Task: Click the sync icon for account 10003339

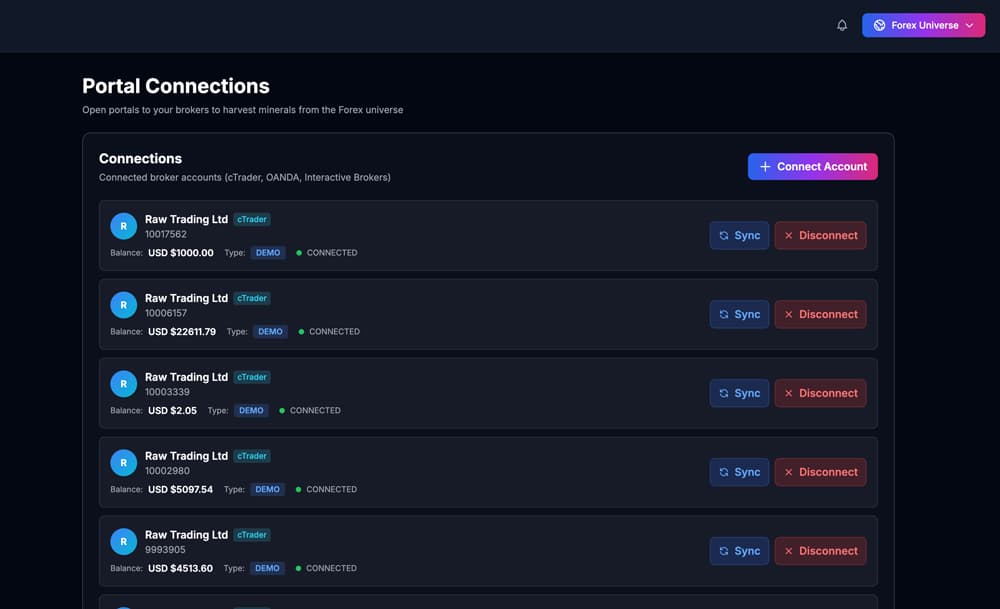Action: (x=724, y=393)
